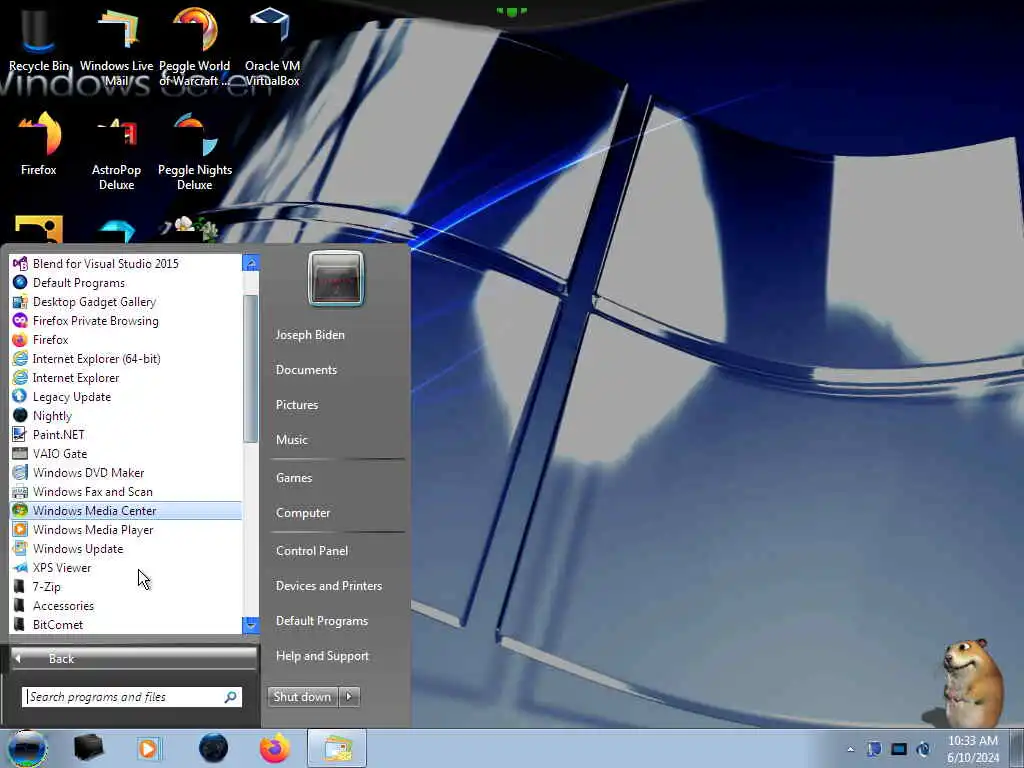The image size is (1024, 768).
Task: Click the tray flag icon left of the monitor
Action: pos(874,749)
